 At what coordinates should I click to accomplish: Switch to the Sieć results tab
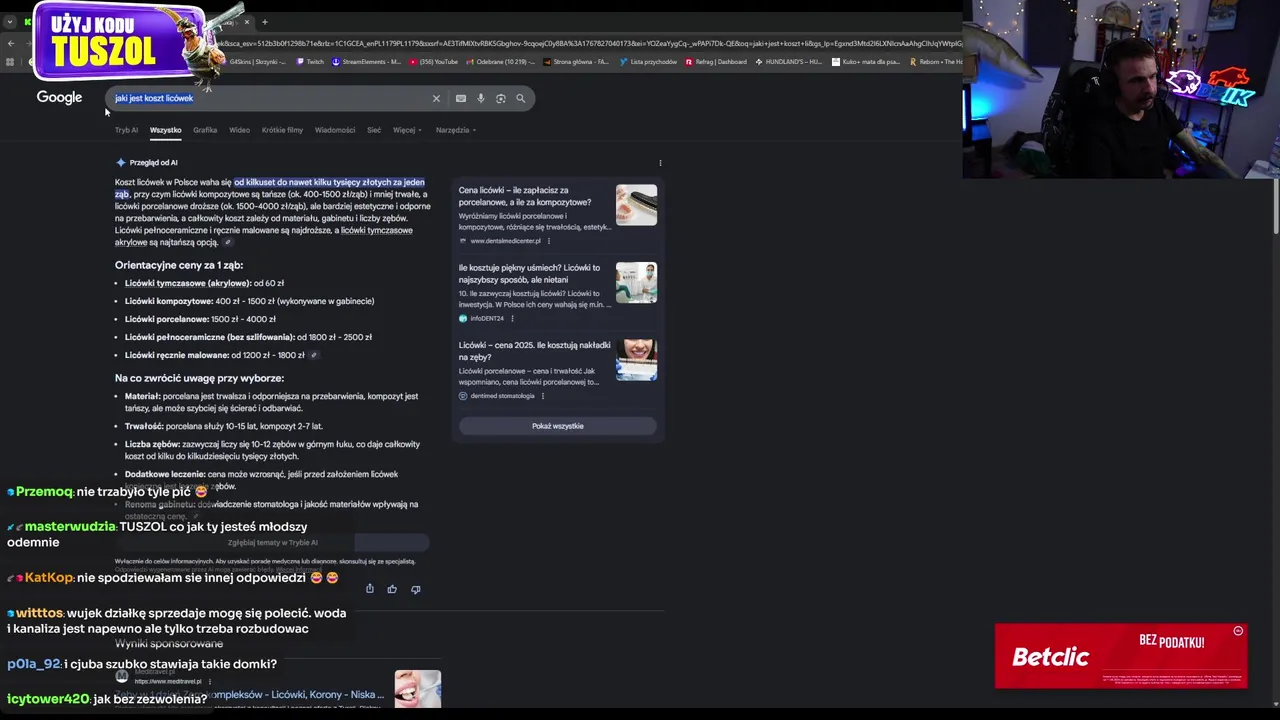374,130
